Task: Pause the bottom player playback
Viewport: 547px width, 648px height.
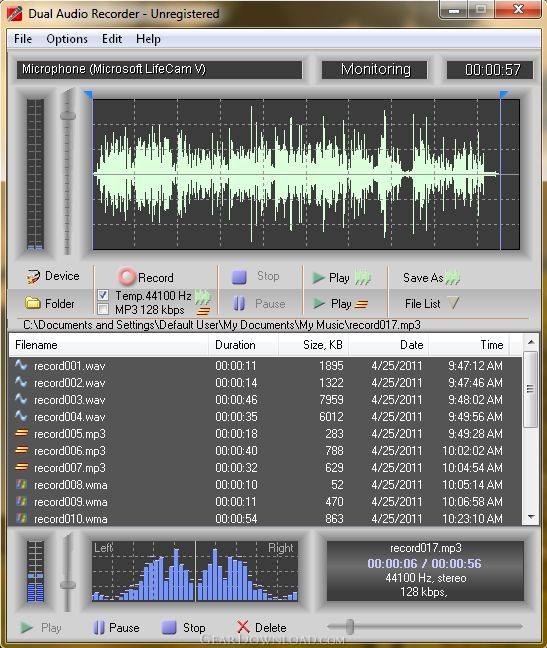Action: (116, 627)
